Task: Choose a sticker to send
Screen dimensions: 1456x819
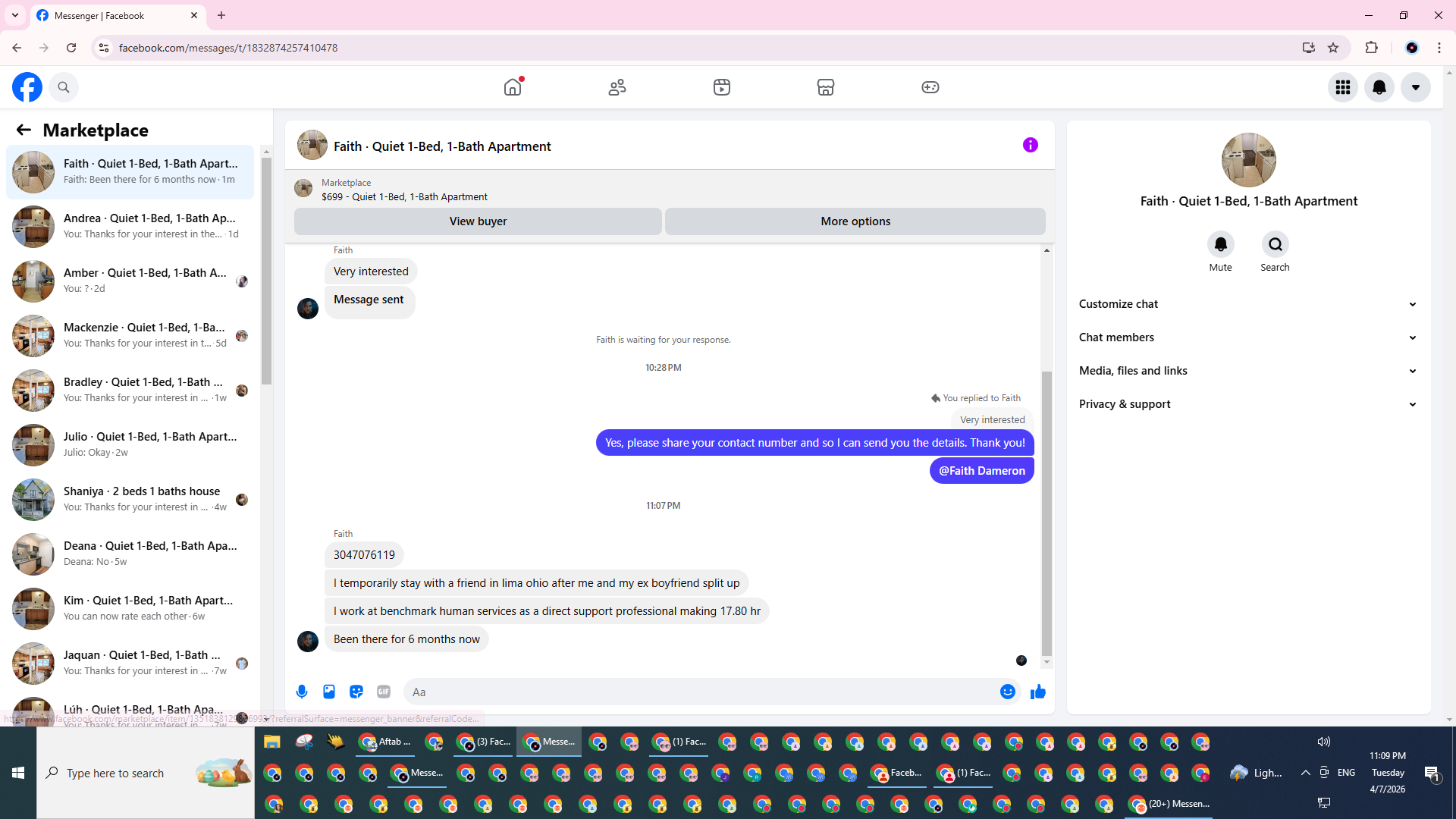Action: click(356, 692)
